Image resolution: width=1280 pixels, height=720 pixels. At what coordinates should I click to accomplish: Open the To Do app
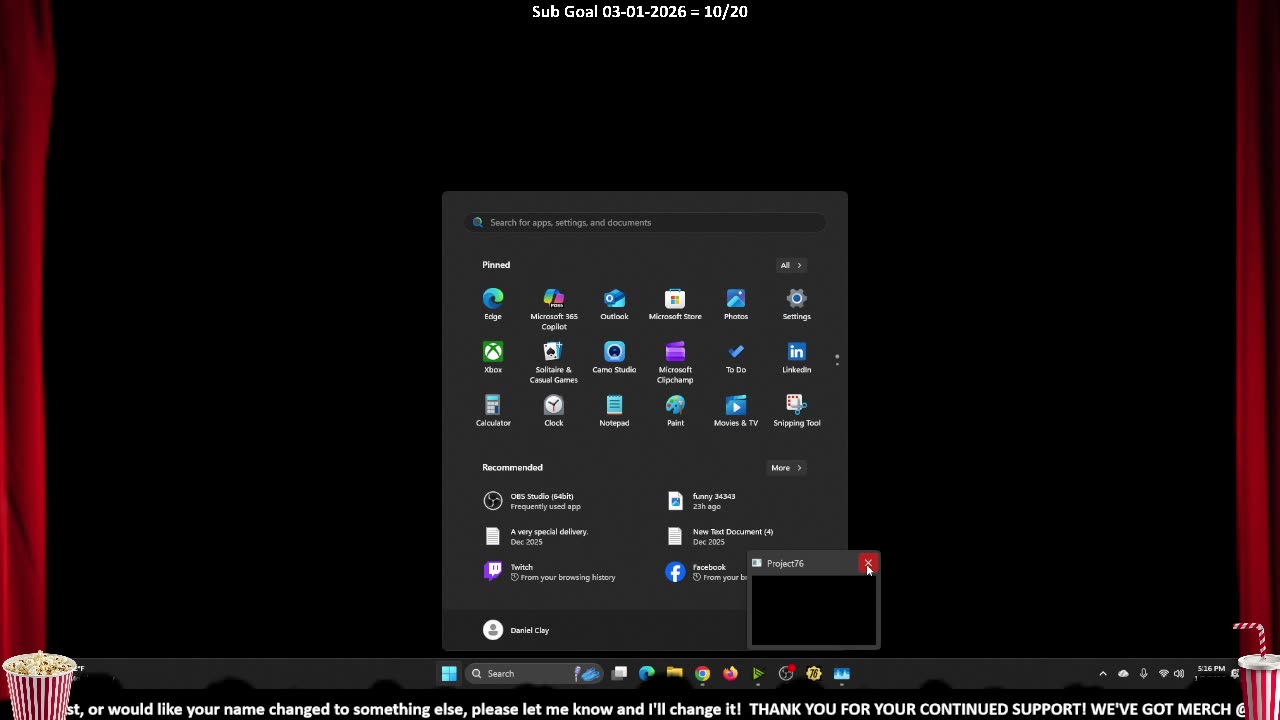[736, 357]
